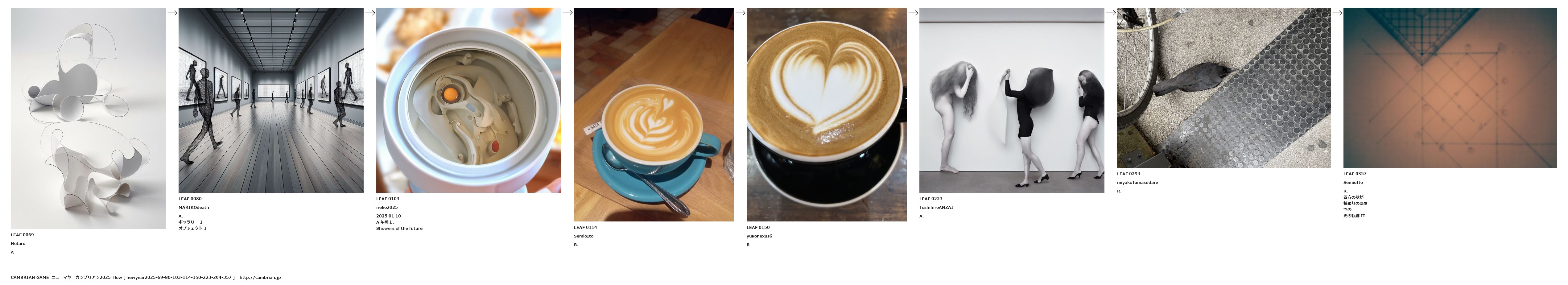Click the arrow after the three women photo
The image size is (1568, 285).
tap(1111, 13)
